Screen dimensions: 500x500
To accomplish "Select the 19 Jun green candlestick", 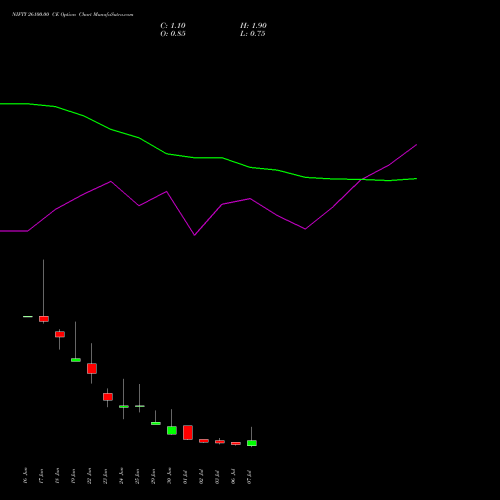I will pyautogui.click(x=76, y=360).
